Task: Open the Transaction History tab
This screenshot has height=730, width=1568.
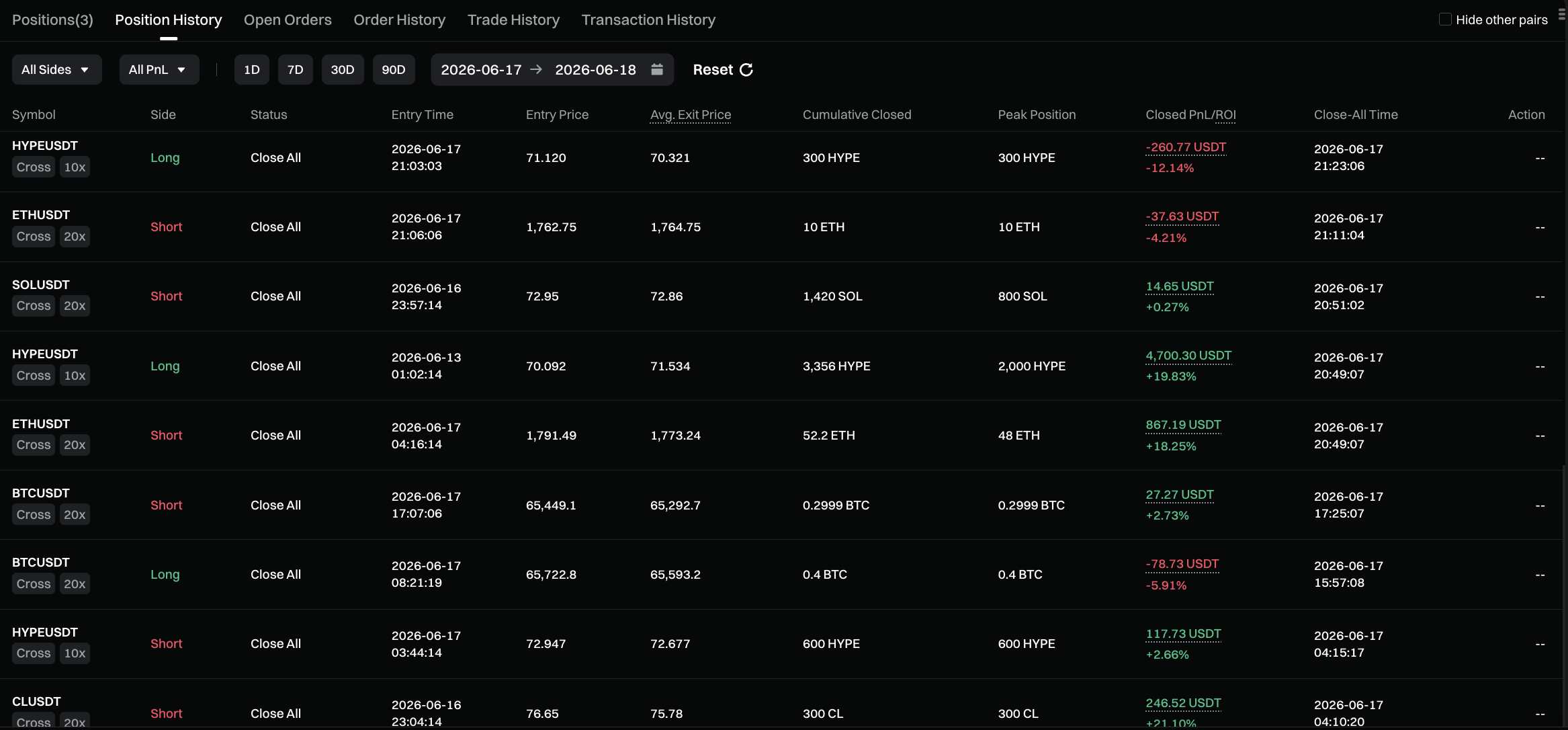Action: pos(648,20)
